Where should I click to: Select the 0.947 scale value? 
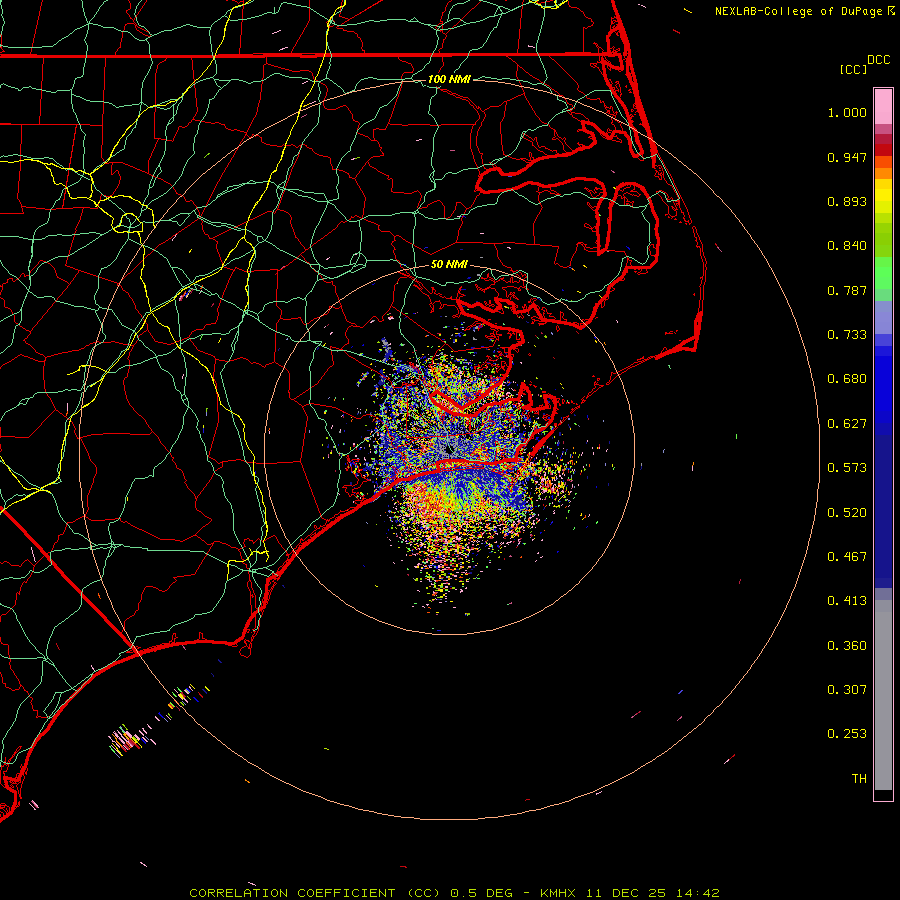[x=847, y=157]
